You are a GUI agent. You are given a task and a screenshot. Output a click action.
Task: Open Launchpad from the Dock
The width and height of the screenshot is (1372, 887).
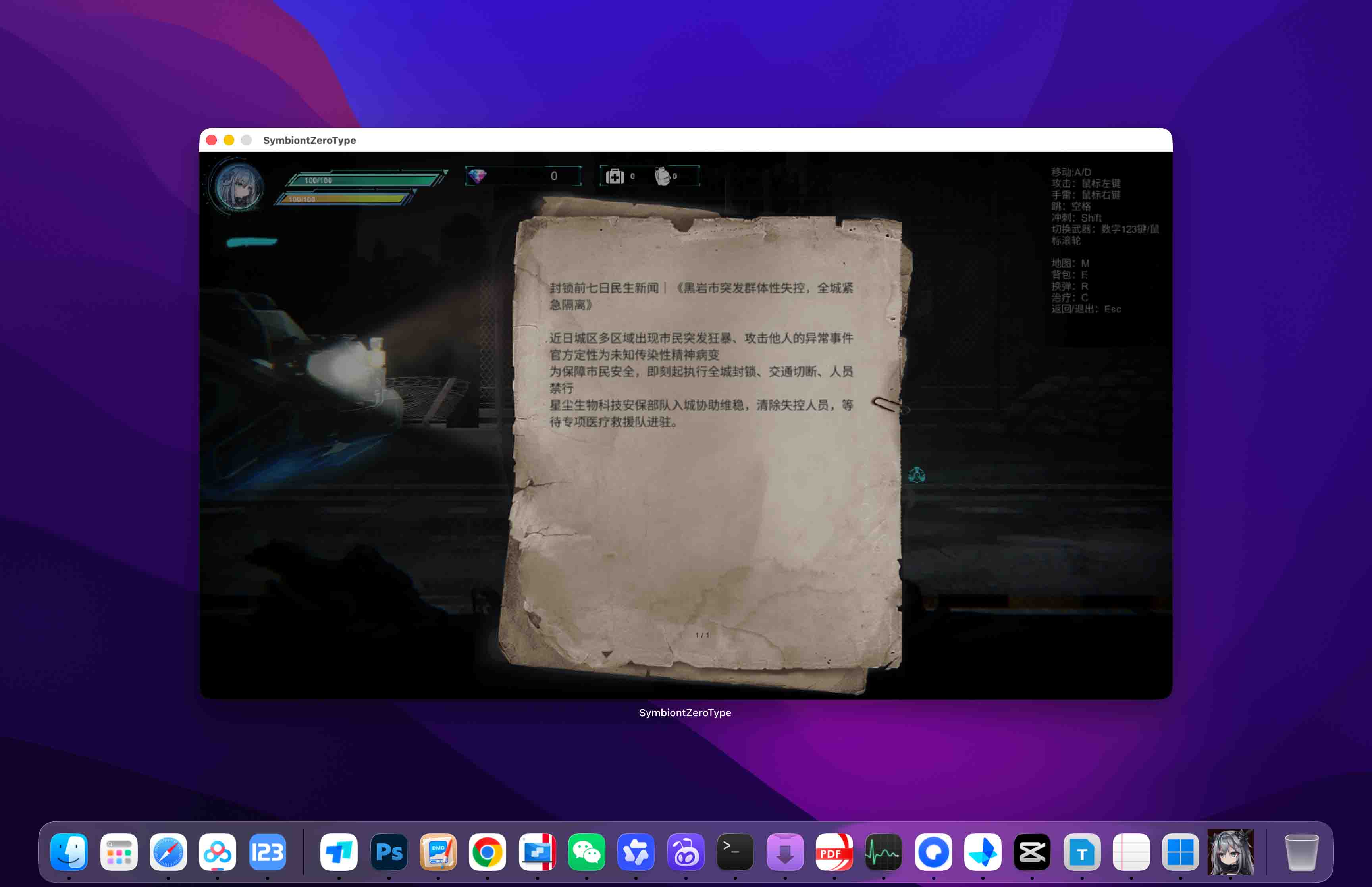[x=119, y=852]
